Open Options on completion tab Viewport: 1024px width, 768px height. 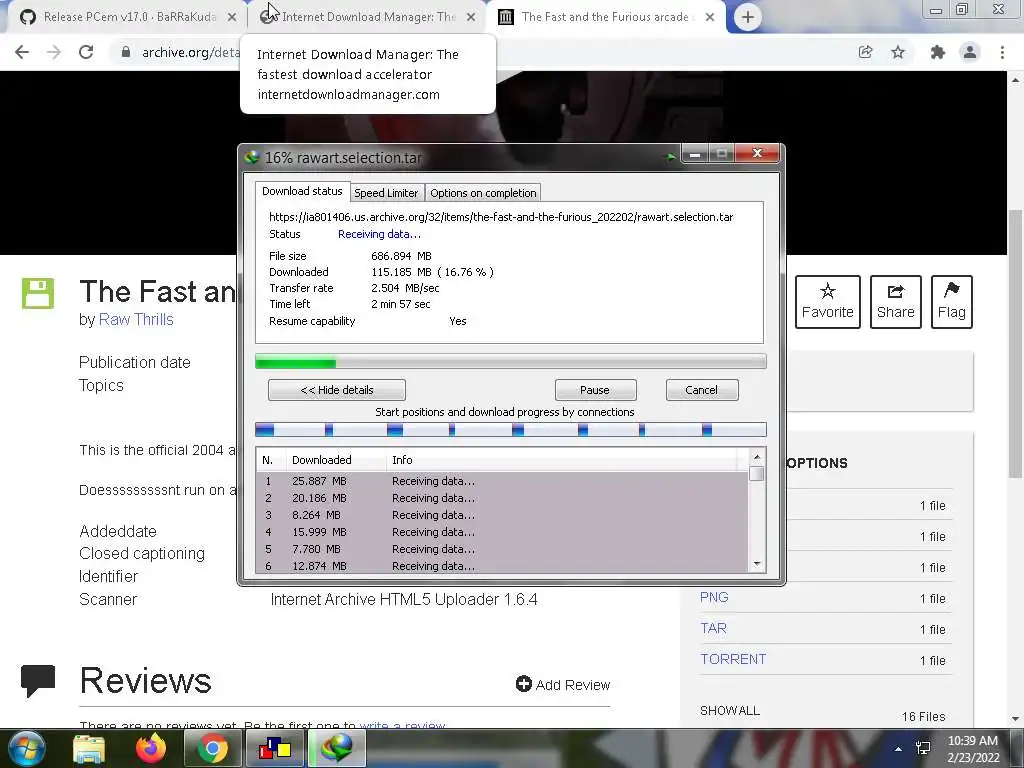pos(483,193)
